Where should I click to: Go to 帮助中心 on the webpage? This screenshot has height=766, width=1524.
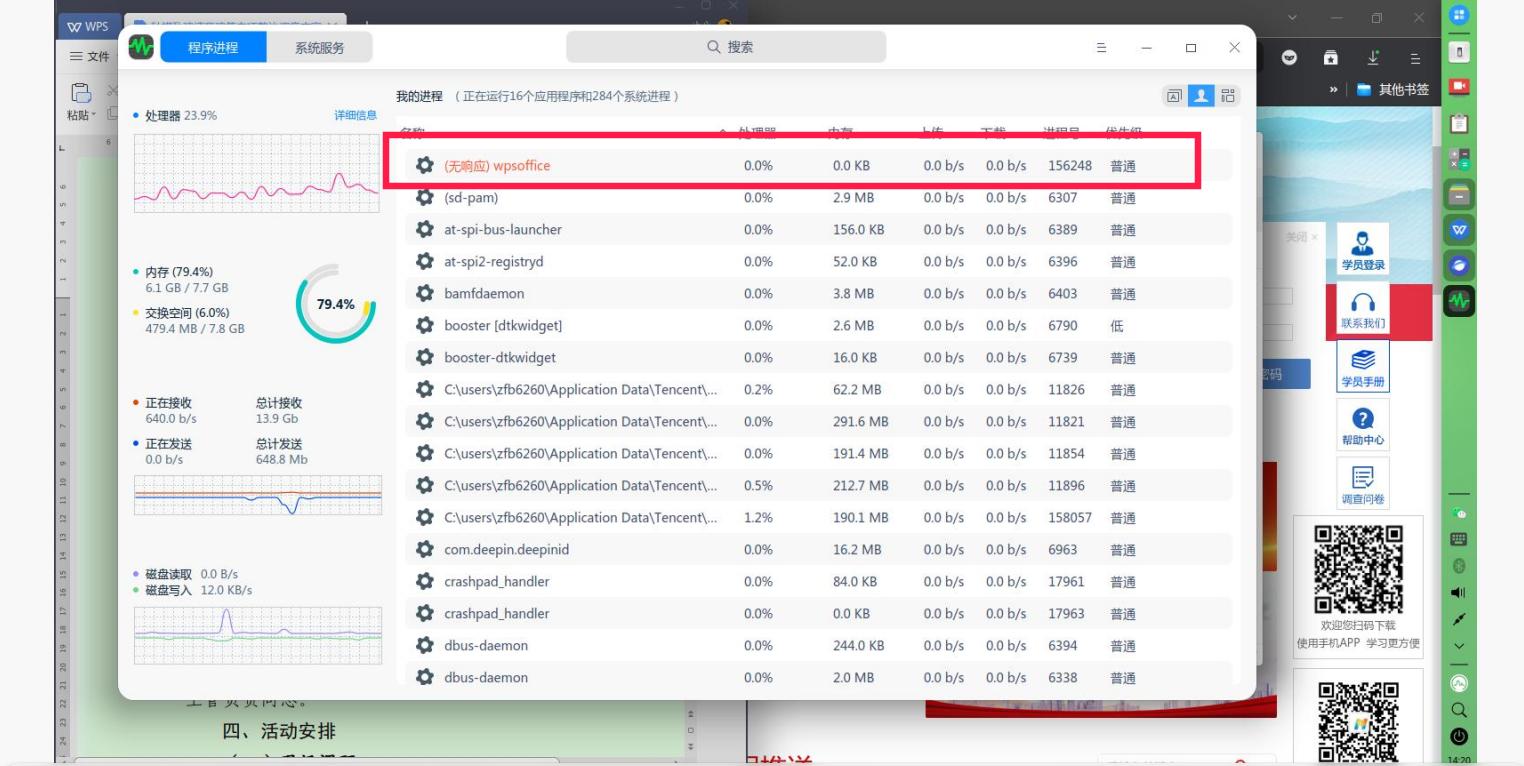(1361, 425)
